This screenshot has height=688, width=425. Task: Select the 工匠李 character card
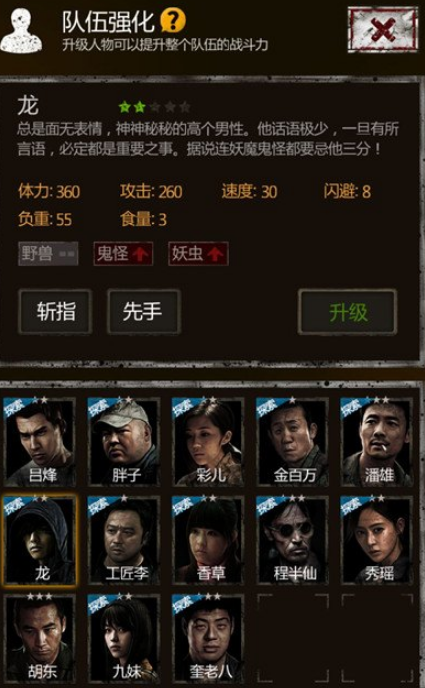point(124,540)
